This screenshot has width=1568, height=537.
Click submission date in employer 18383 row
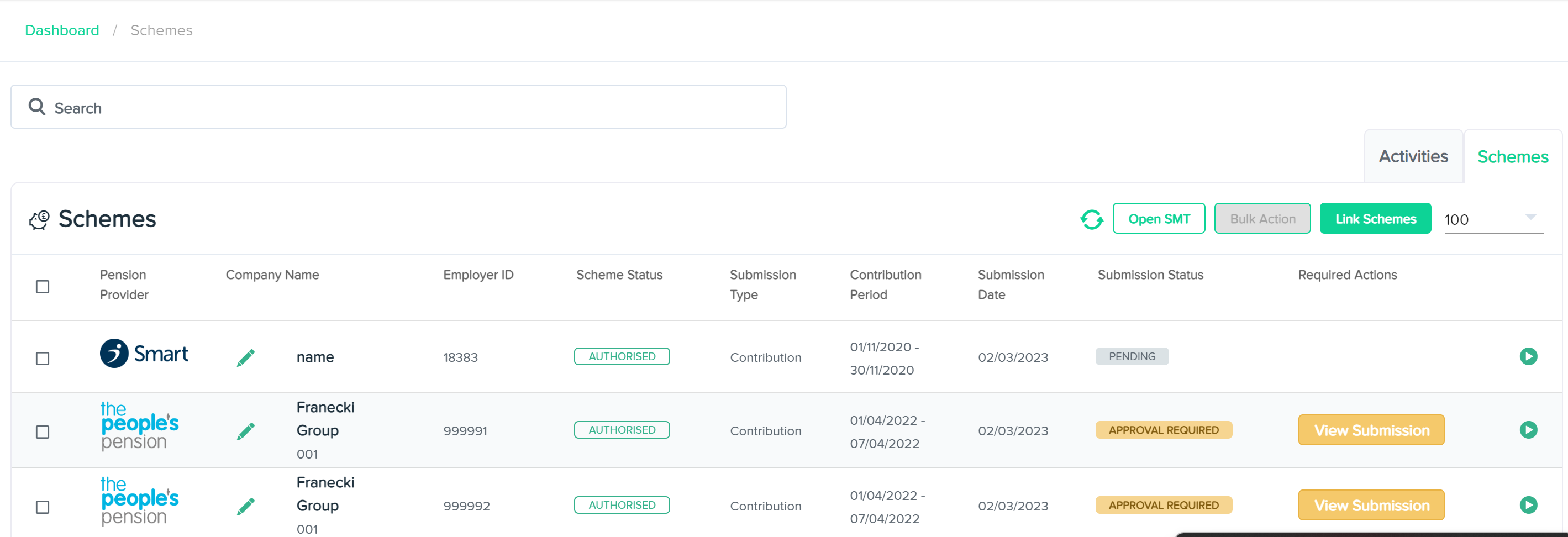pos(1013,357)
